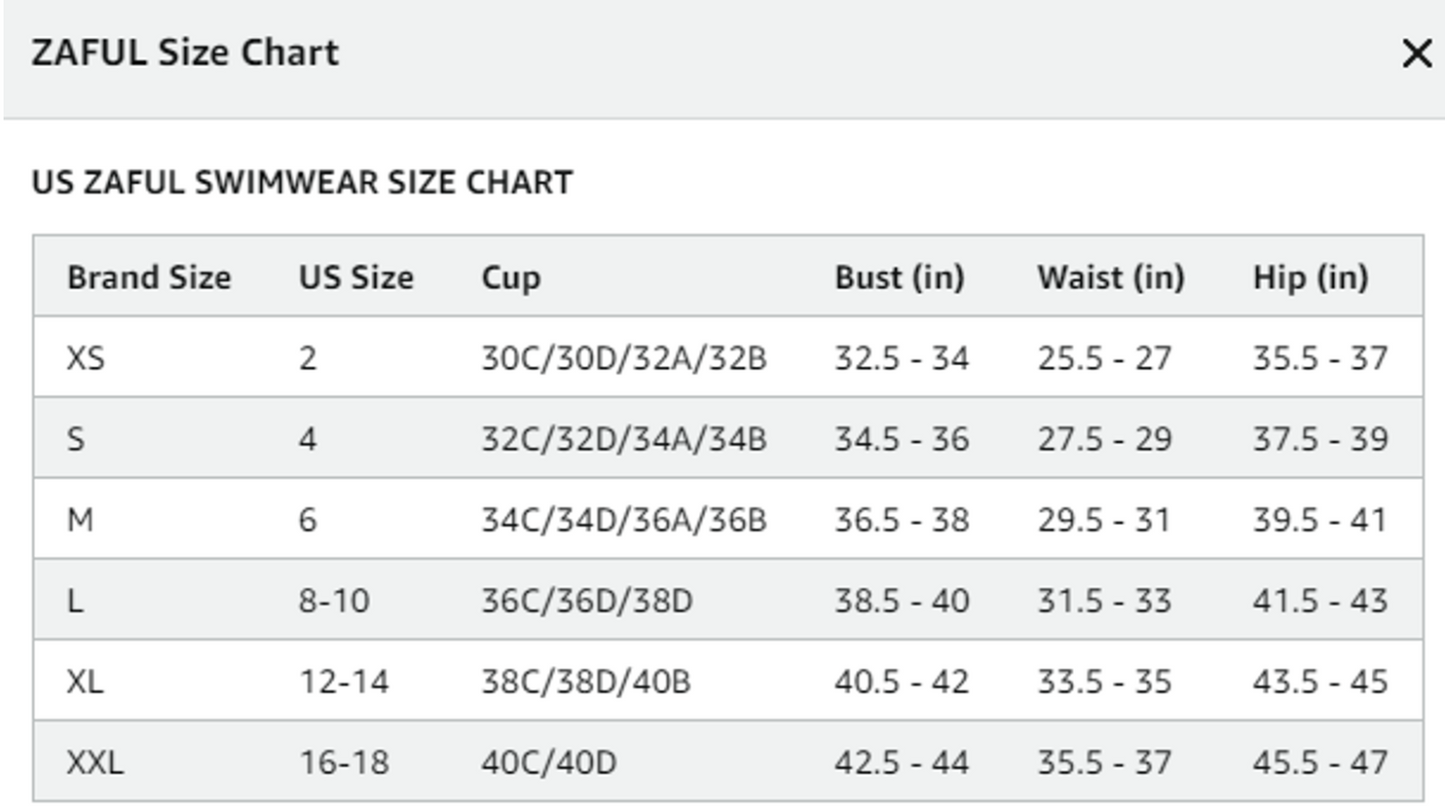Click the US ZAFUL SWIMWEAR SIZE CHART heading
The image size is (1445, 806).
click(302, 183)
